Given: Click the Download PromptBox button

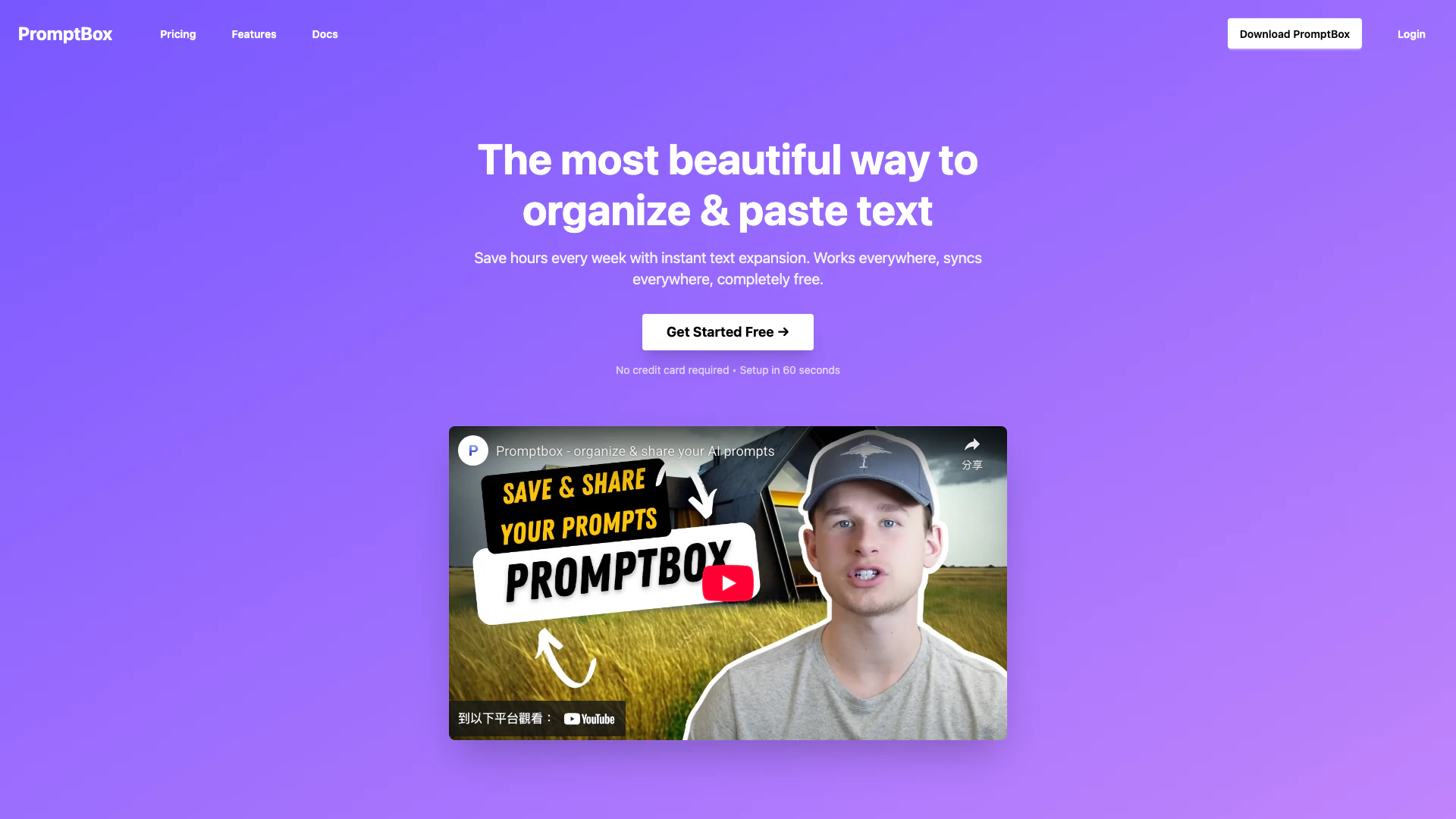Looking at the screenshot, I should click(x=1294, y=34).
